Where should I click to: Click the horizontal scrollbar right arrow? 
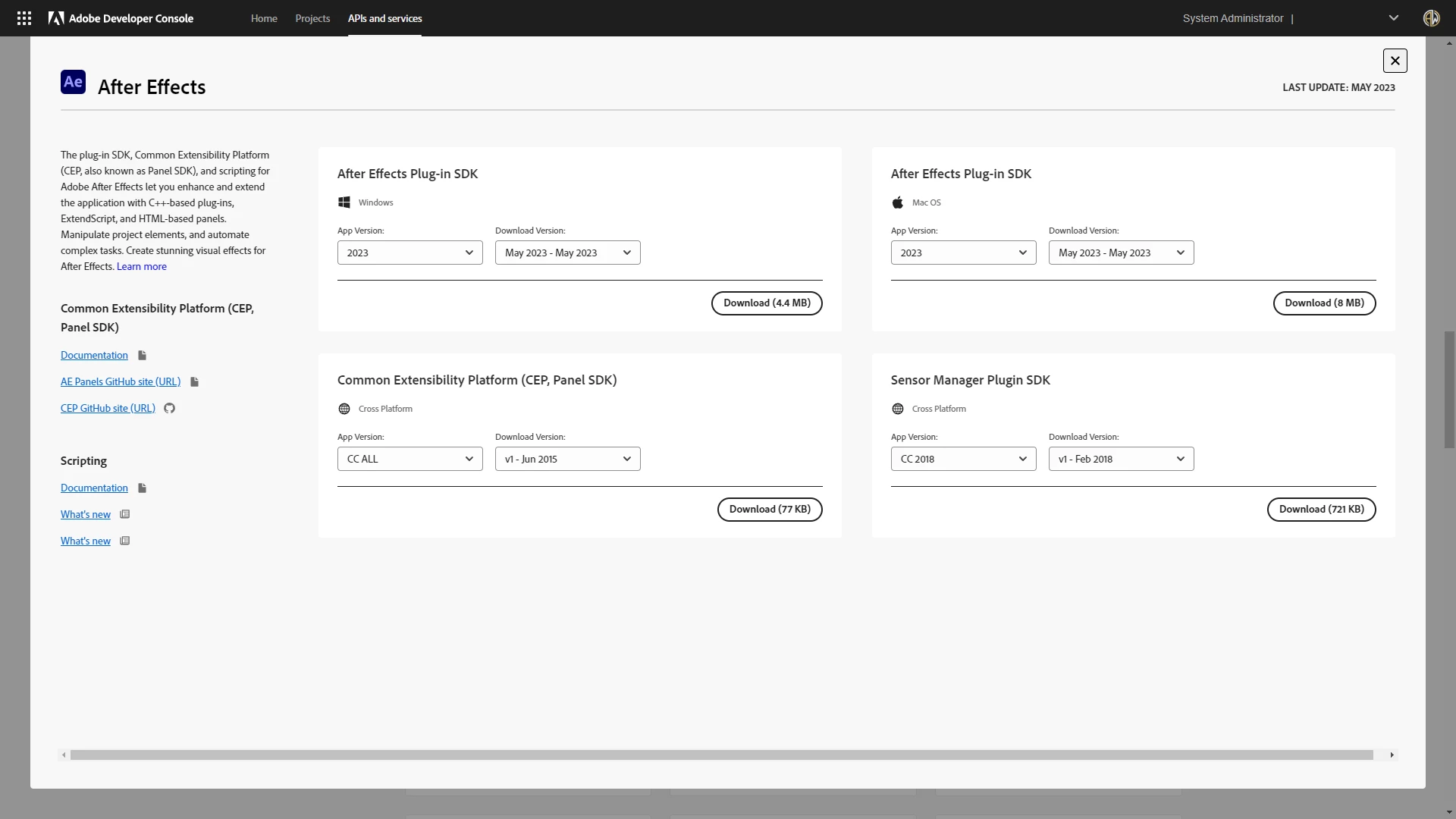tap(1392, 755)
